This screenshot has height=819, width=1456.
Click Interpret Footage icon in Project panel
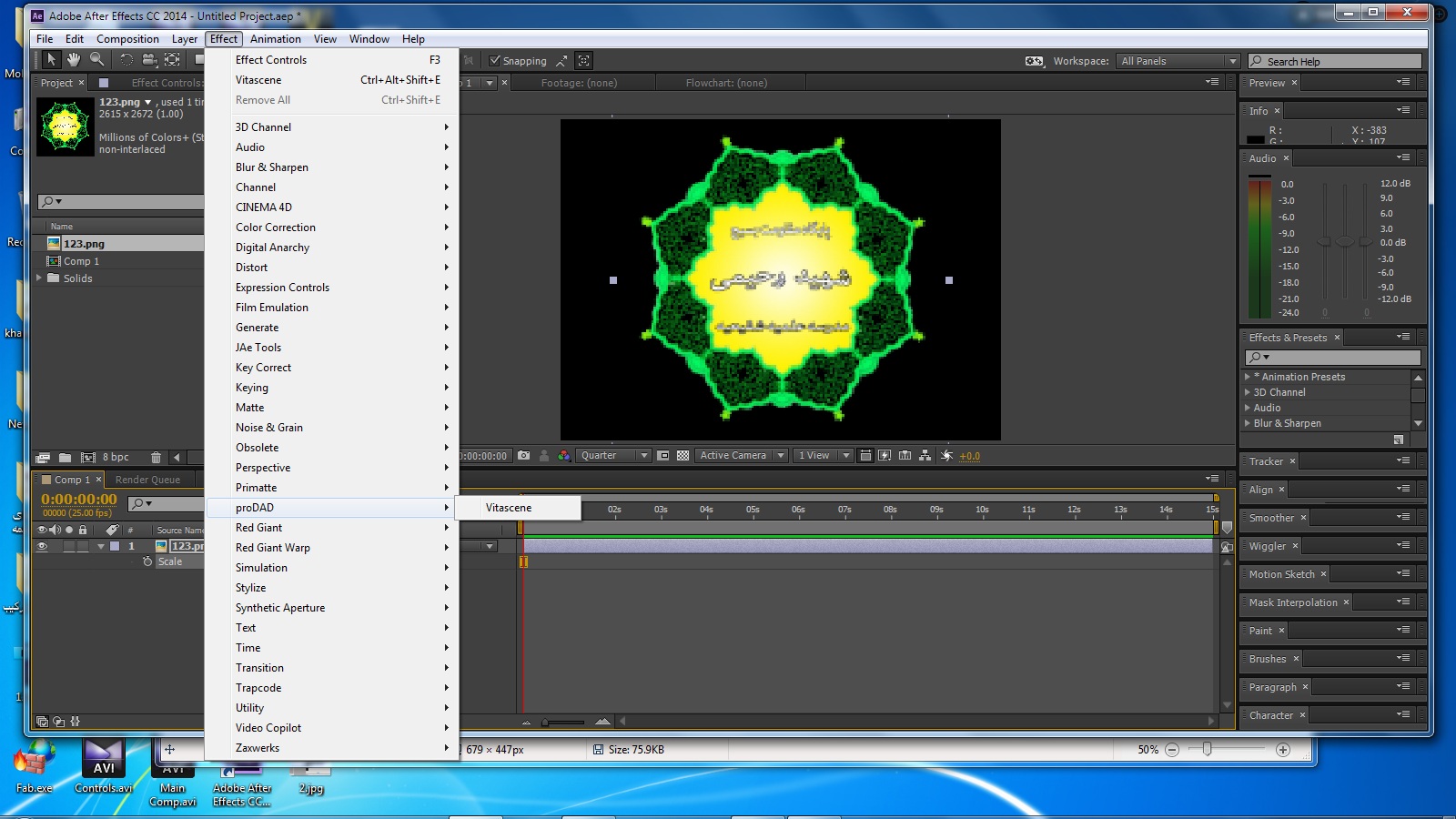(43, 457)
